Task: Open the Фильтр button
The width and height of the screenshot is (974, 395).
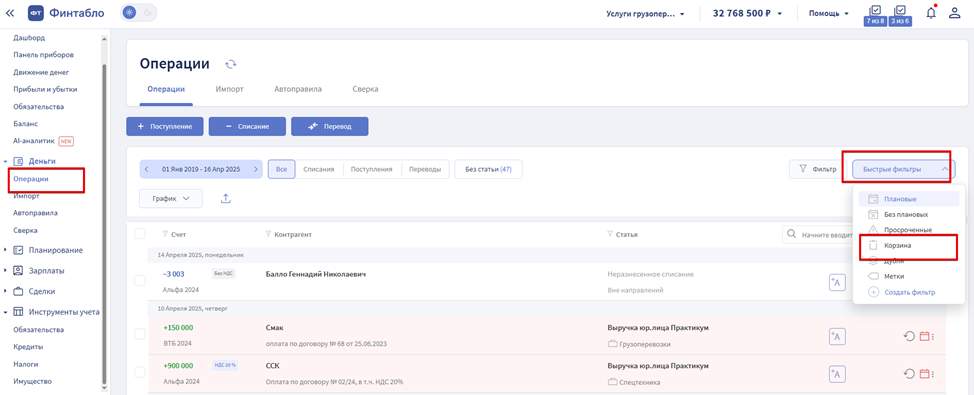Action: click(817, 169)
